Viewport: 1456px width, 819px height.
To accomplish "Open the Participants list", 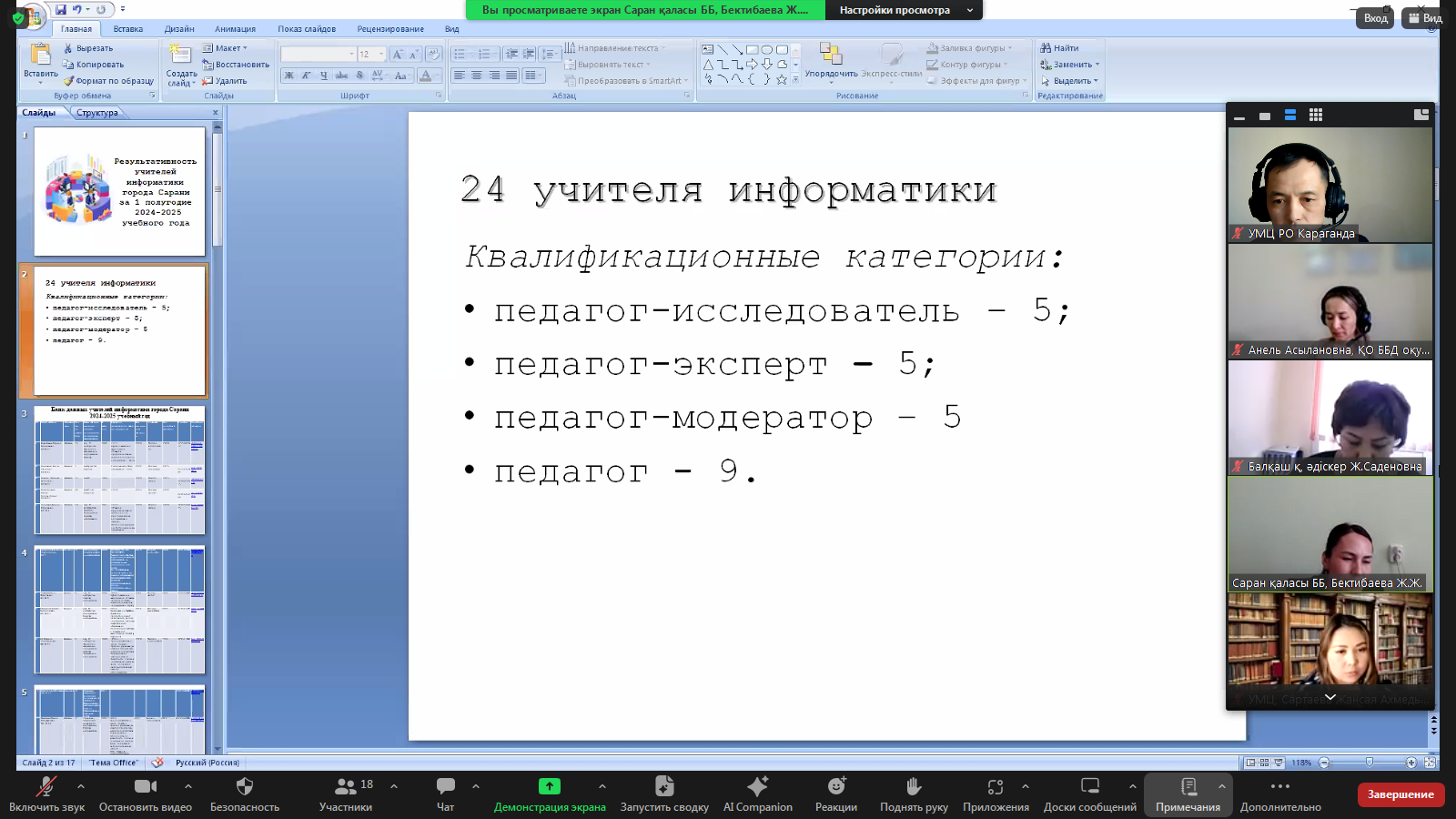I will click(346, 793).
